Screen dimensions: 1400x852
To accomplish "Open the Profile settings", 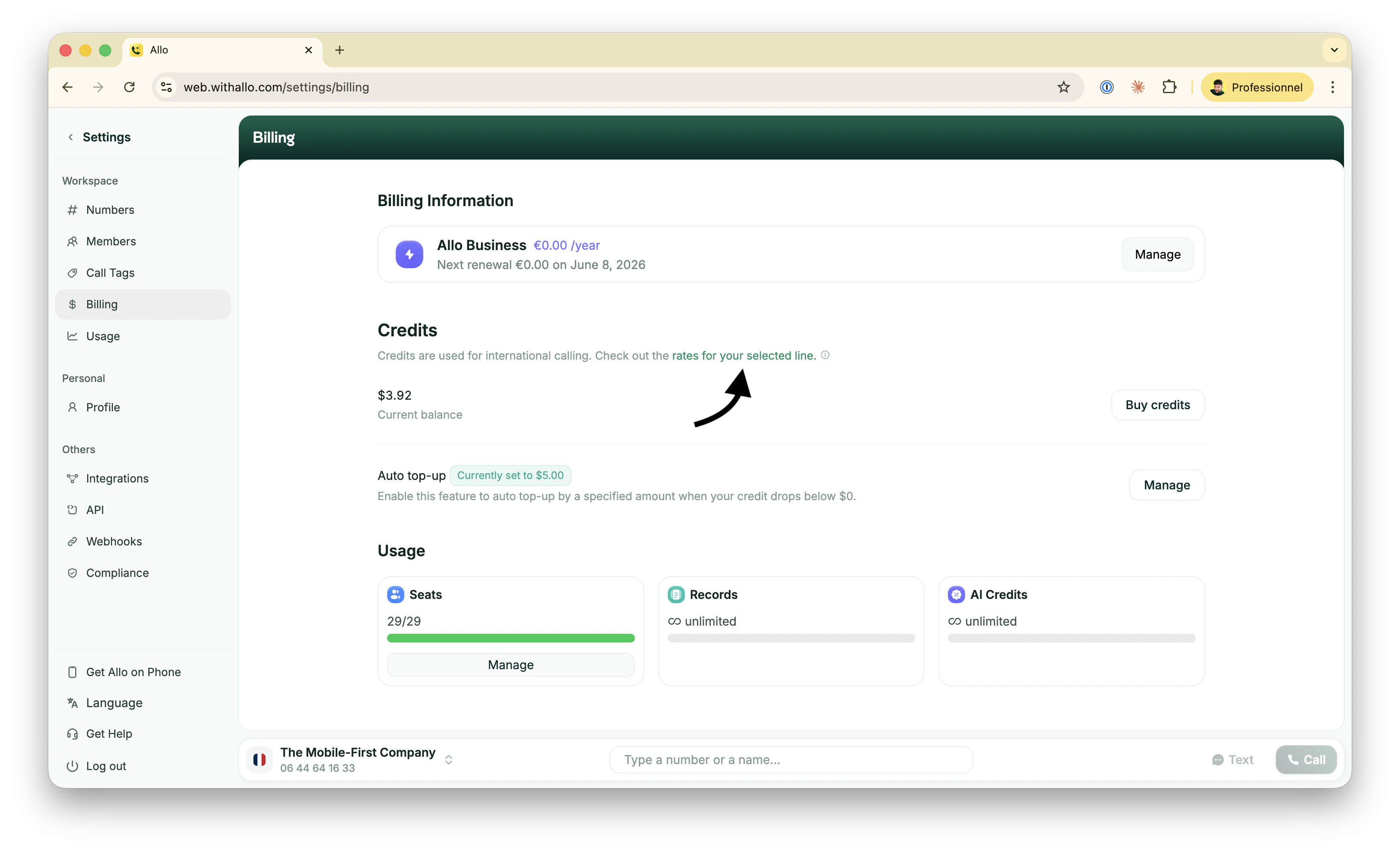I will click(x=143, y=407).
